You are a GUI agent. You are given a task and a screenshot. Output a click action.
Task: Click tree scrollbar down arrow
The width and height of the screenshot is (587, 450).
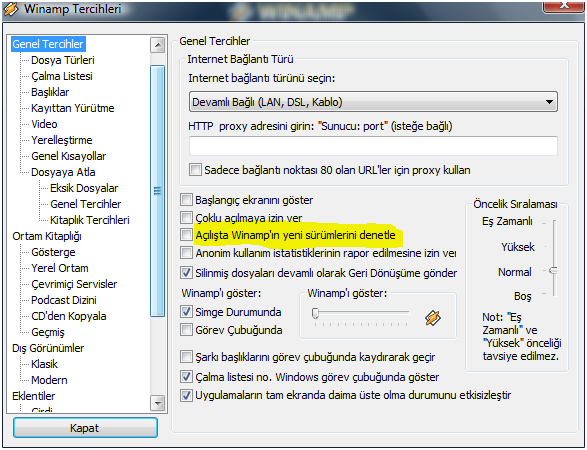pyautogui.click(x=158, y=403)
